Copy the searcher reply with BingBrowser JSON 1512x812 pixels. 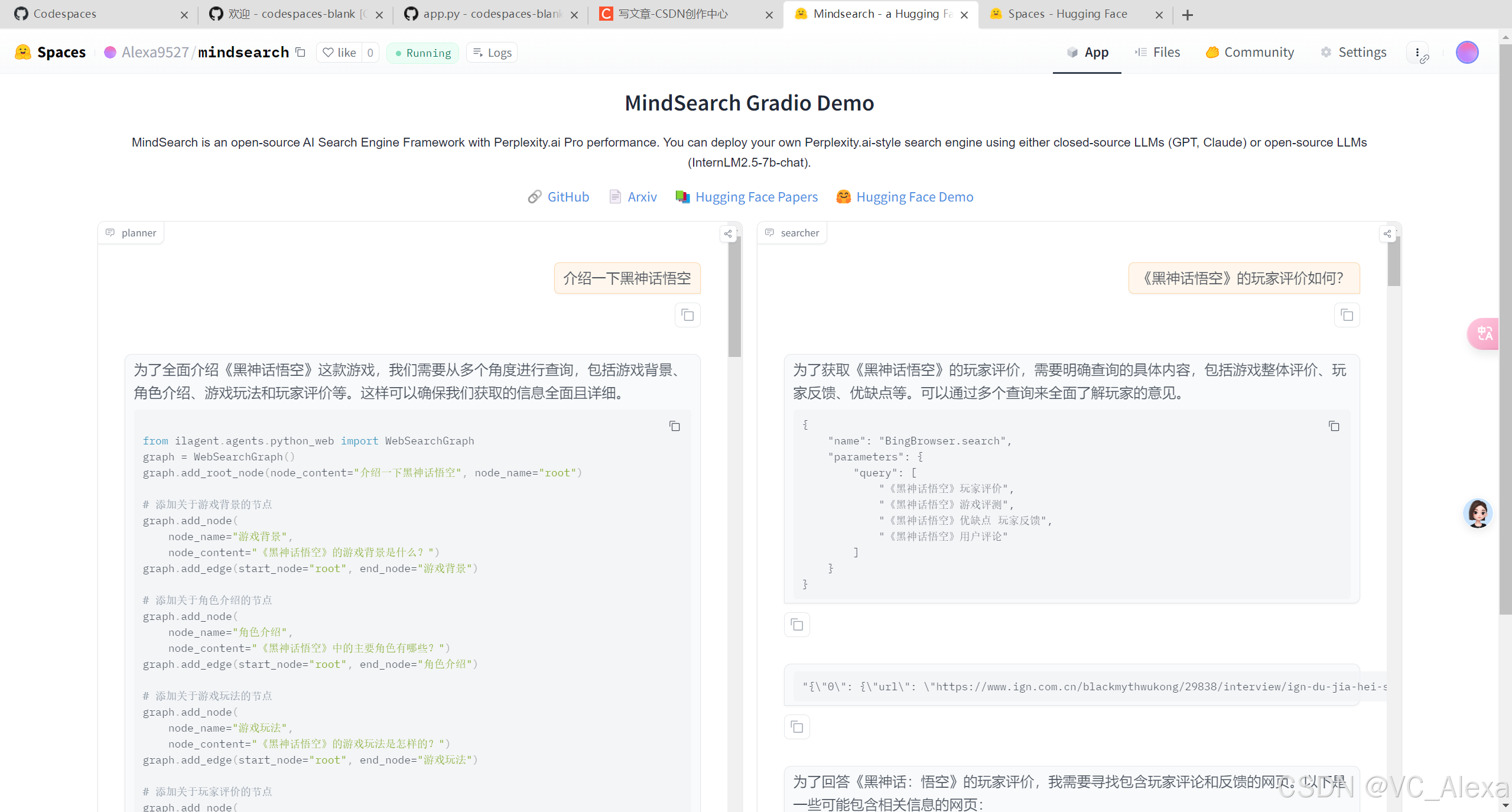797,625
